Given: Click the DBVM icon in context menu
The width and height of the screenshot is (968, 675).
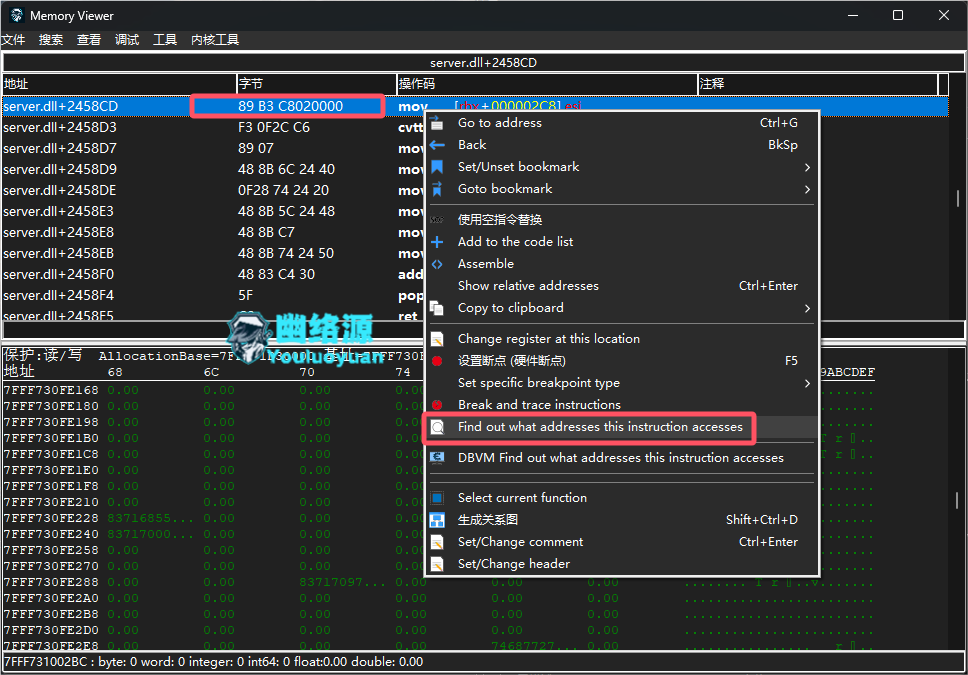Looking at the screenshot, I should 437,458.
